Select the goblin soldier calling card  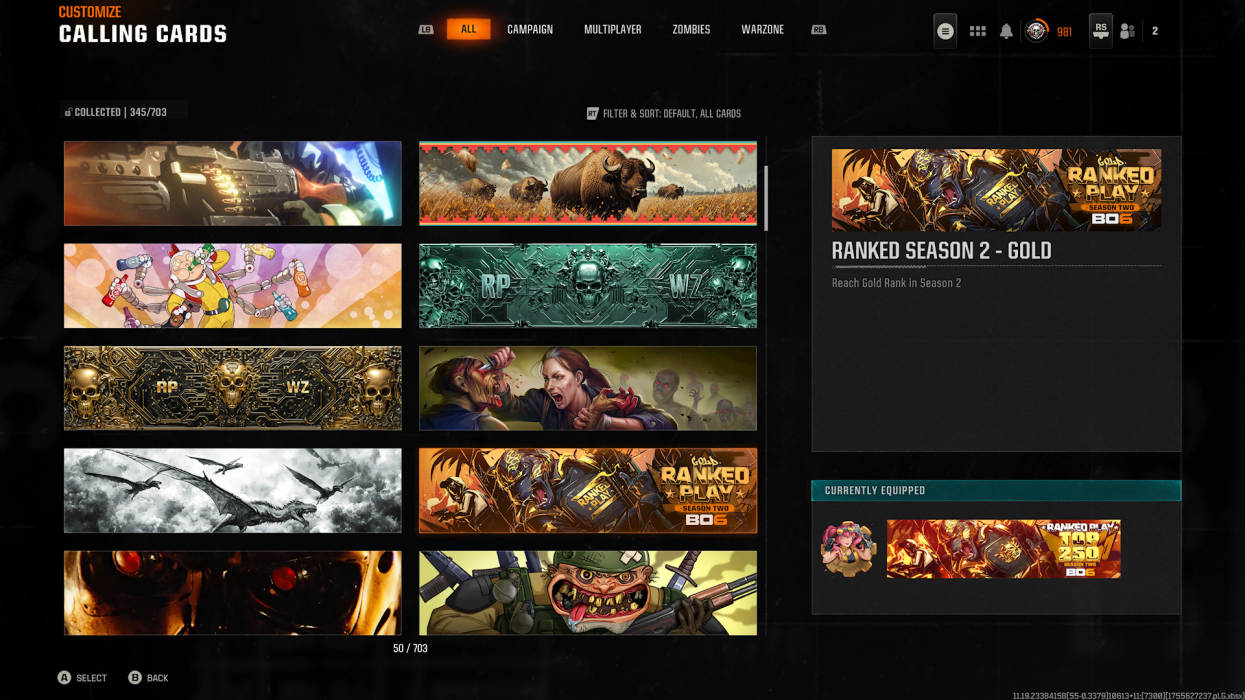(588, 593)
